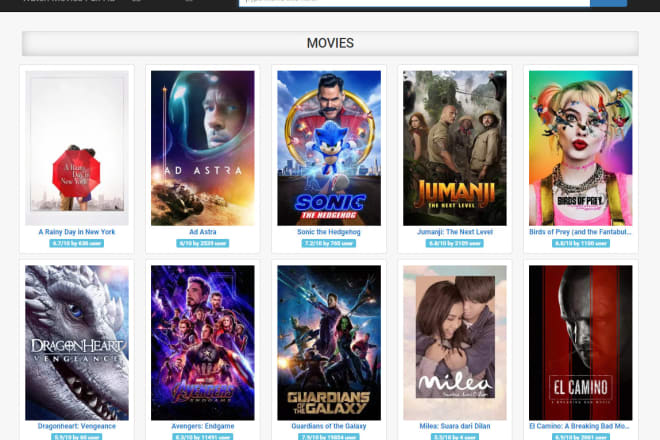Click the 'Ad Astra' title link
This screenshot has width=660, height=440.
click(x=202, y=232)
